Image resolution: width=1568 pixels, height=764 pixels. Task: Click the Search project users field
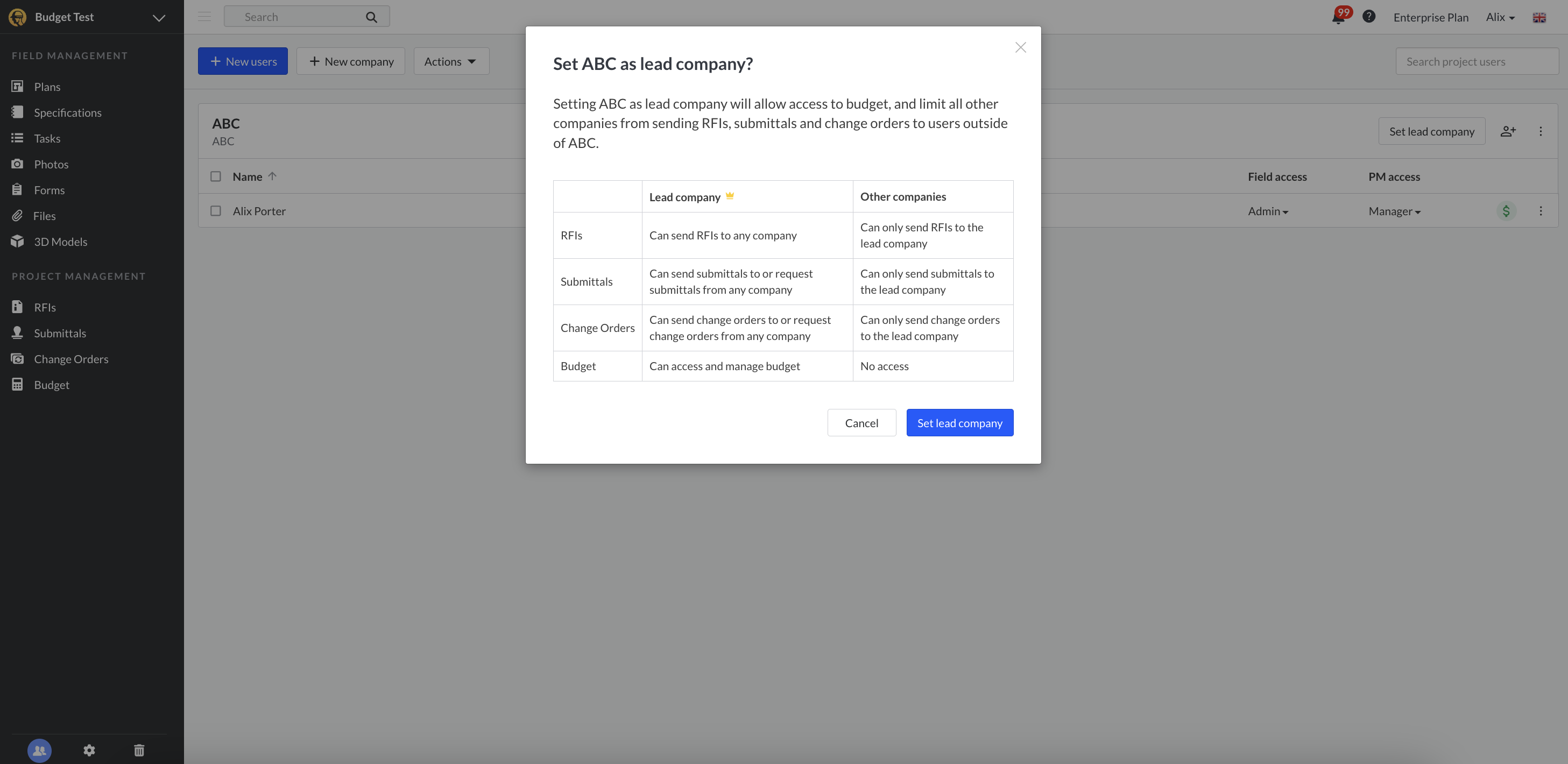click(x=1476, y=61)
